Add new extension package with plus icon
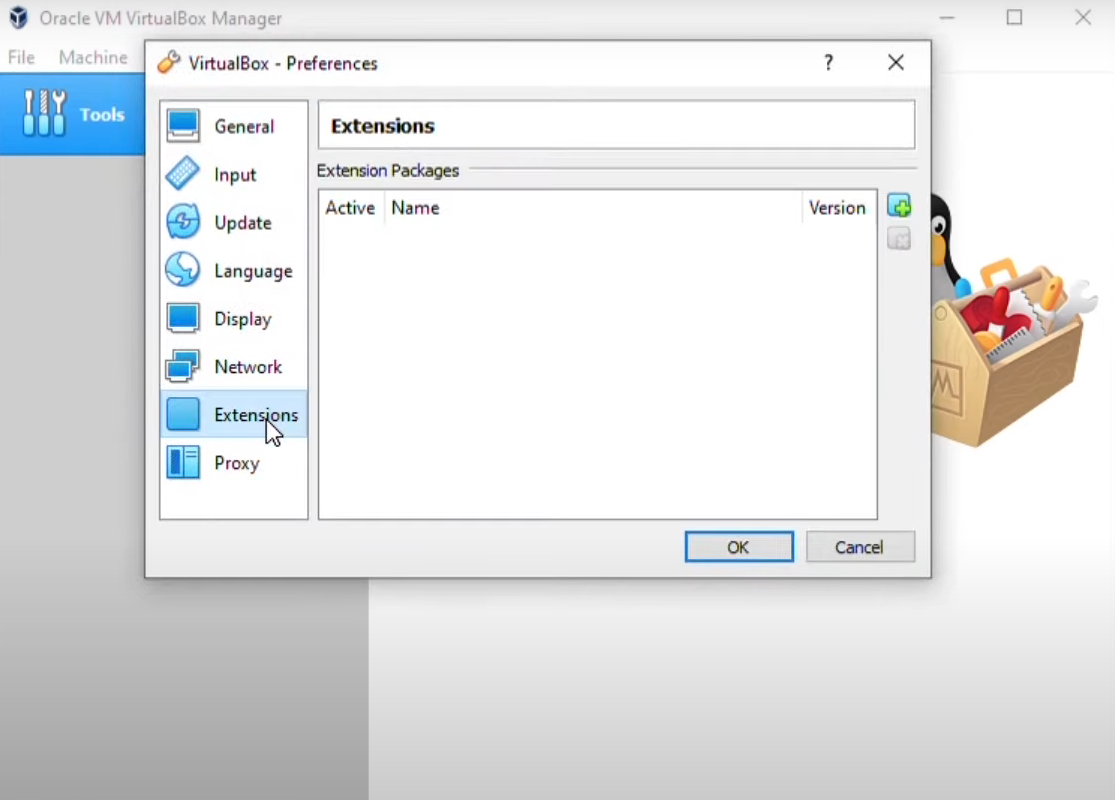Image resolution: width=1115 pixels, height=800 pixels. tap(899, 206)
